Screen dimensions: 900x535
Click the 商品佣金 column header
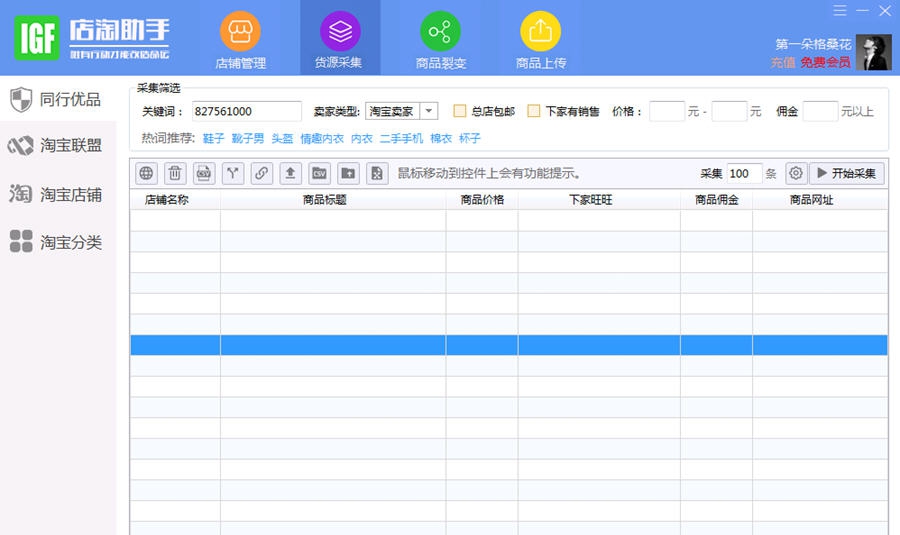pyautogui.click(x=716, y=200)
